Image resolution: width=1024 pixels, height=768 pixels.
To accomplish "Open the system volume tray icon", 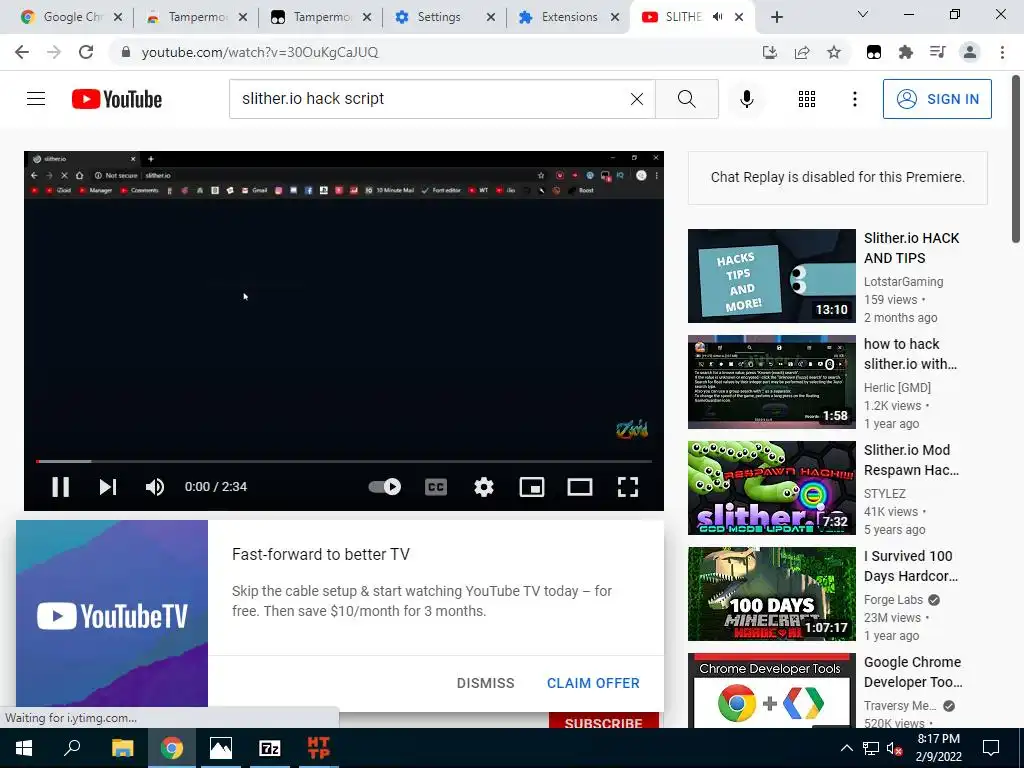I will 895,748.
